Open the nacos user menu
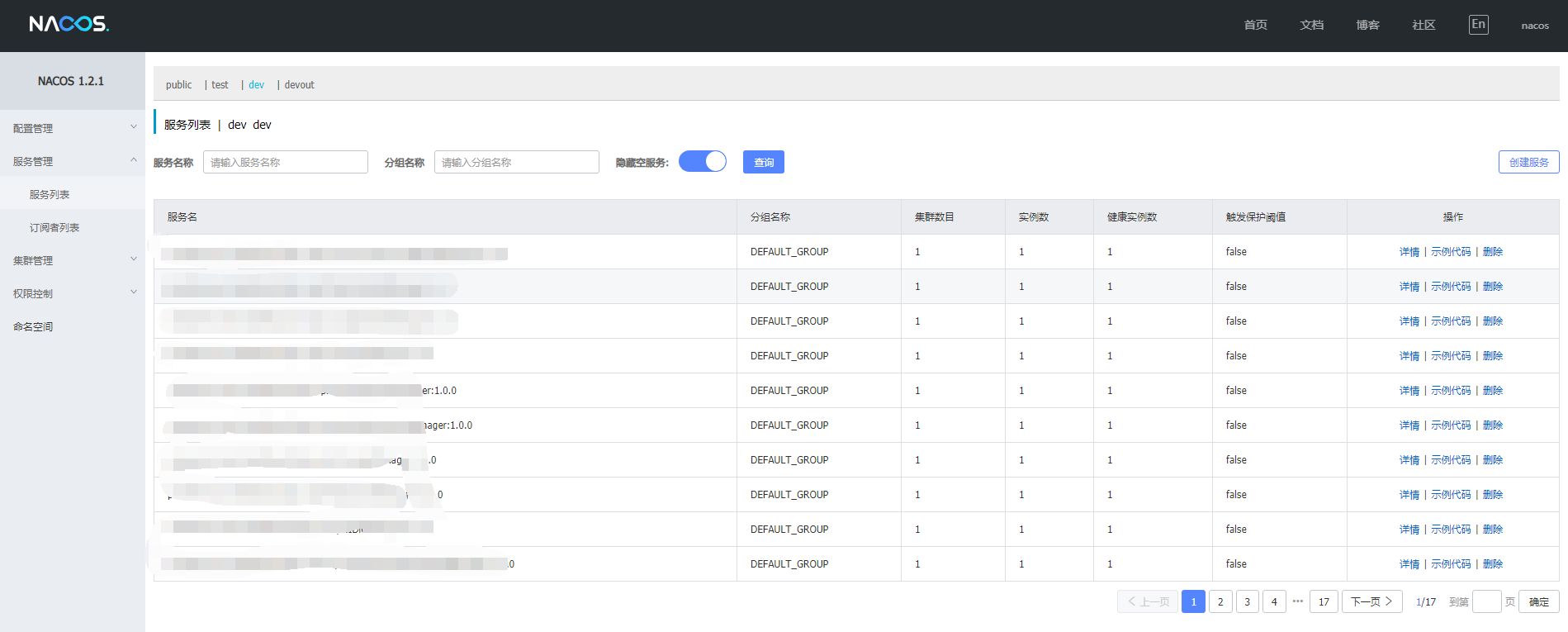This screenshot has width=1568, height=632. coord(1535,26)
